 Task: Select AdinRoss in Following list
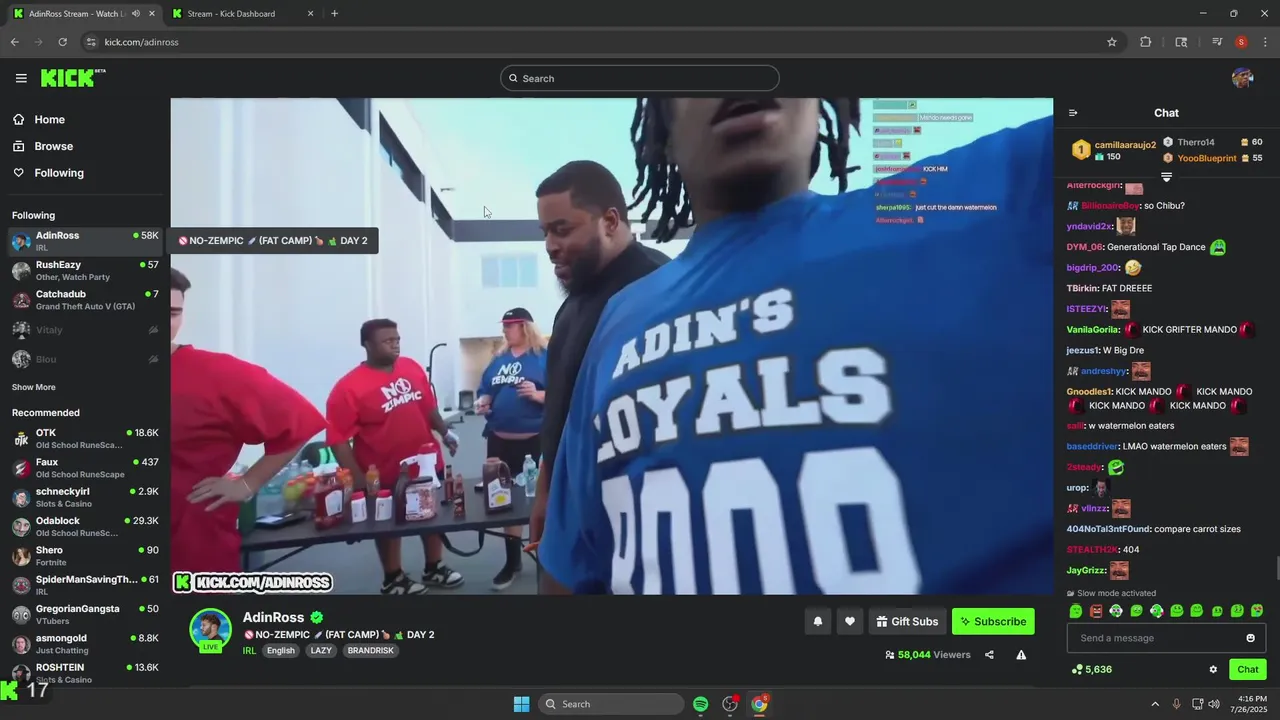coord(85,241)
